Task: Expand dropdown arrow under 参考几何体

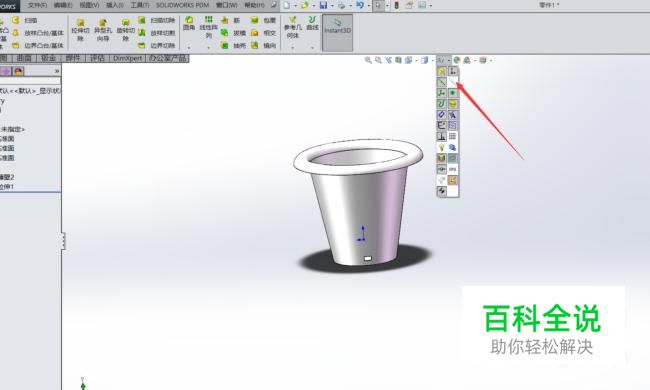Action: [293, 48]
